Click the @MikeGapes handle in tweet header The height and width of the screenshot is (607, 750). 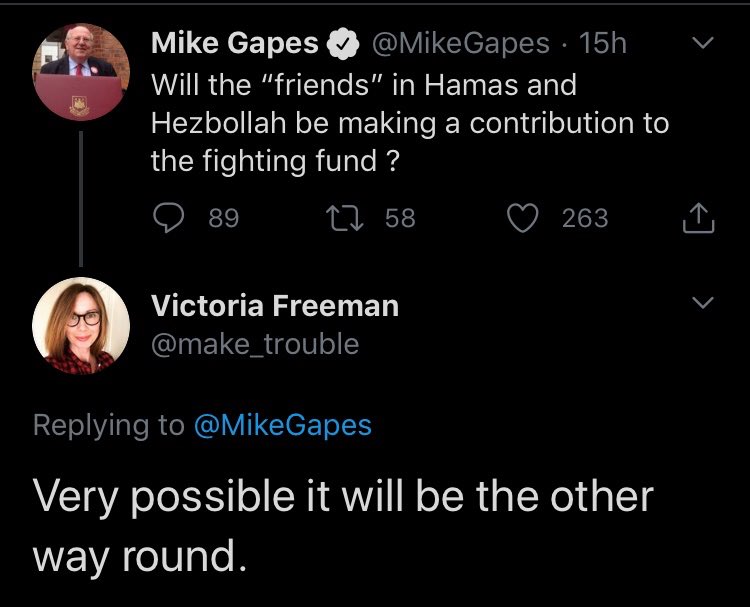click(461, 44)
